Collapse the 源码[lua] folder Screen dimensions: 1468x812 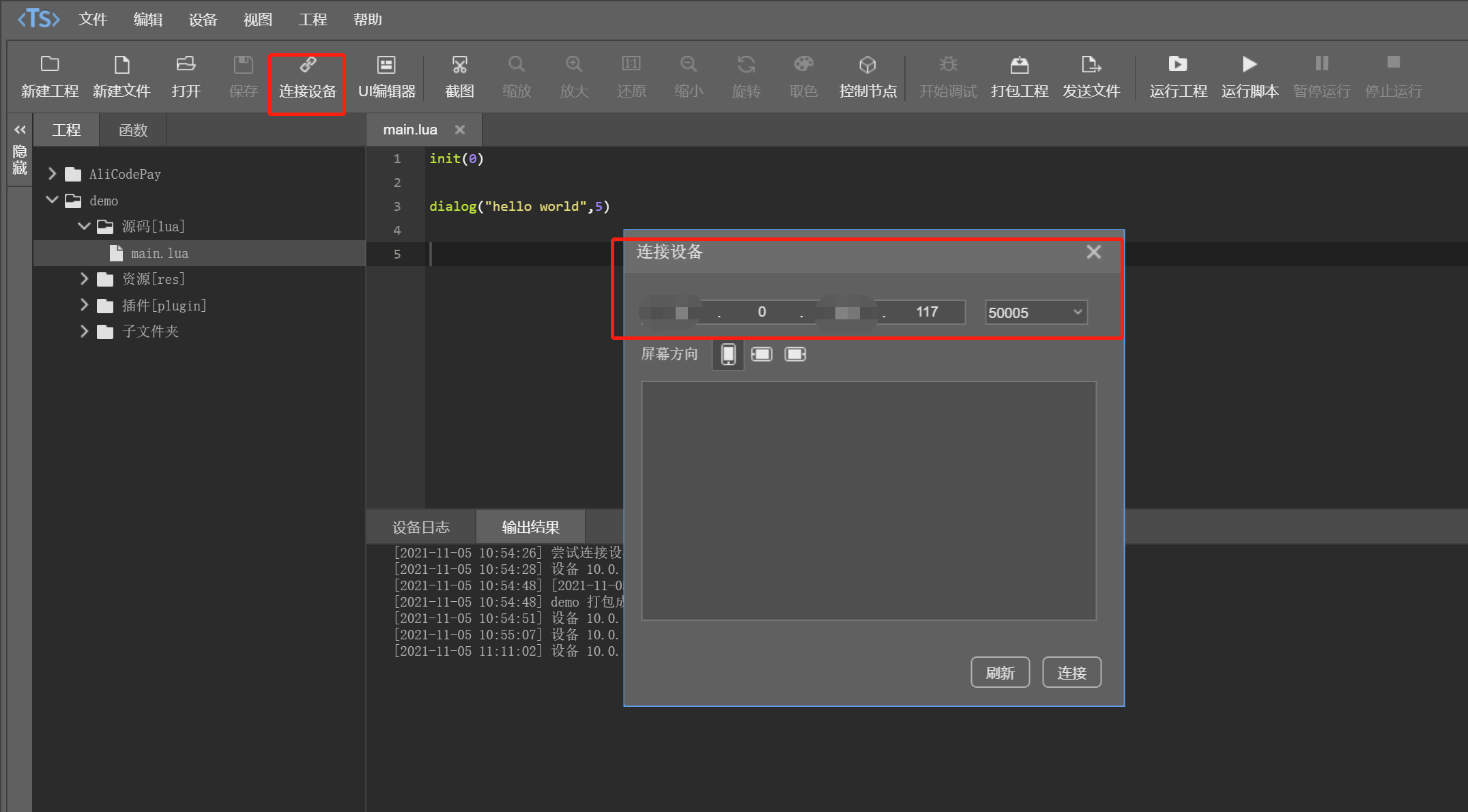(84, 226)
